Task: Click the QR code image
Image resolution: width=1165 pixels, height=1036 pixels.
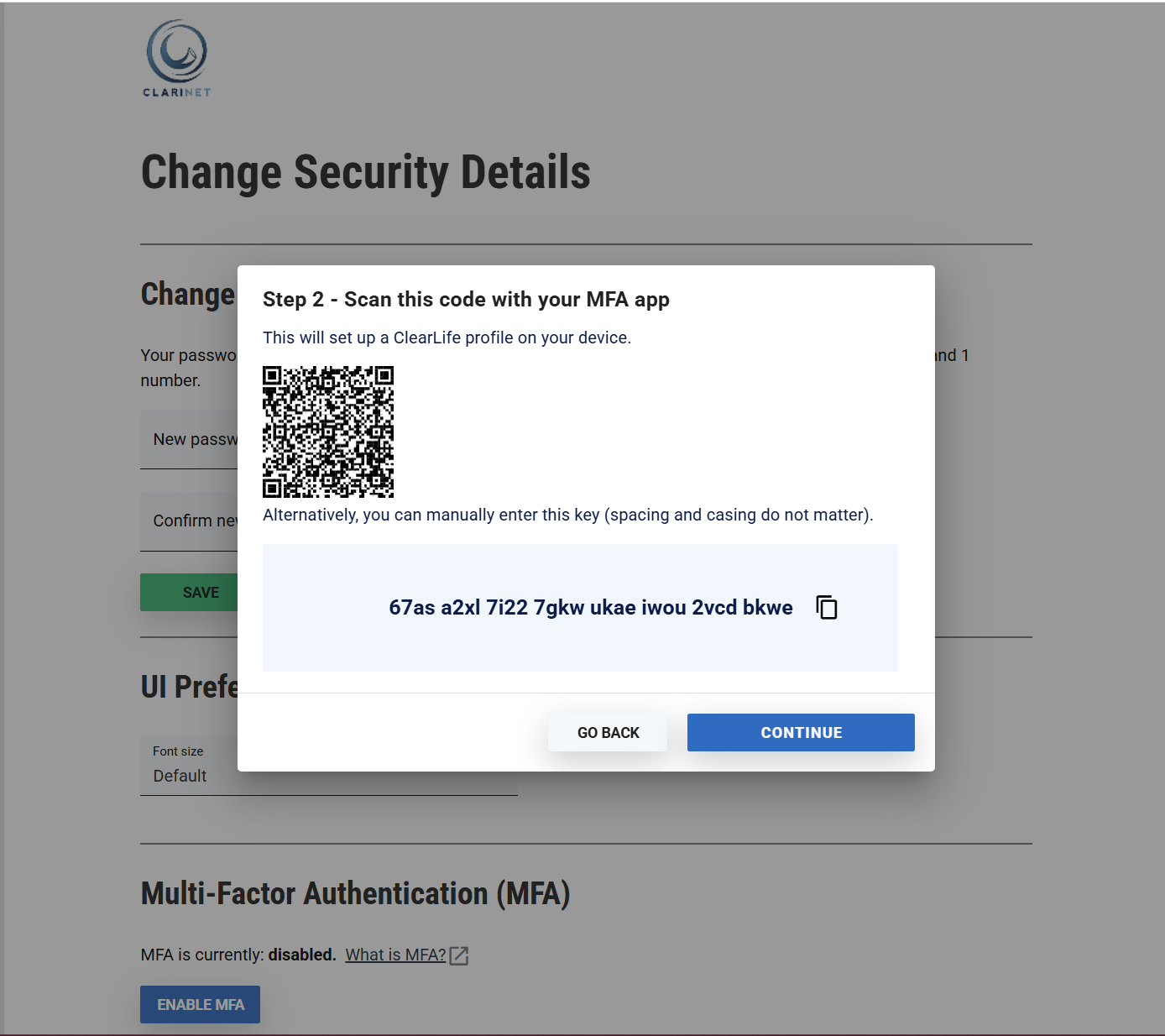Action: [x=328, y=432]
